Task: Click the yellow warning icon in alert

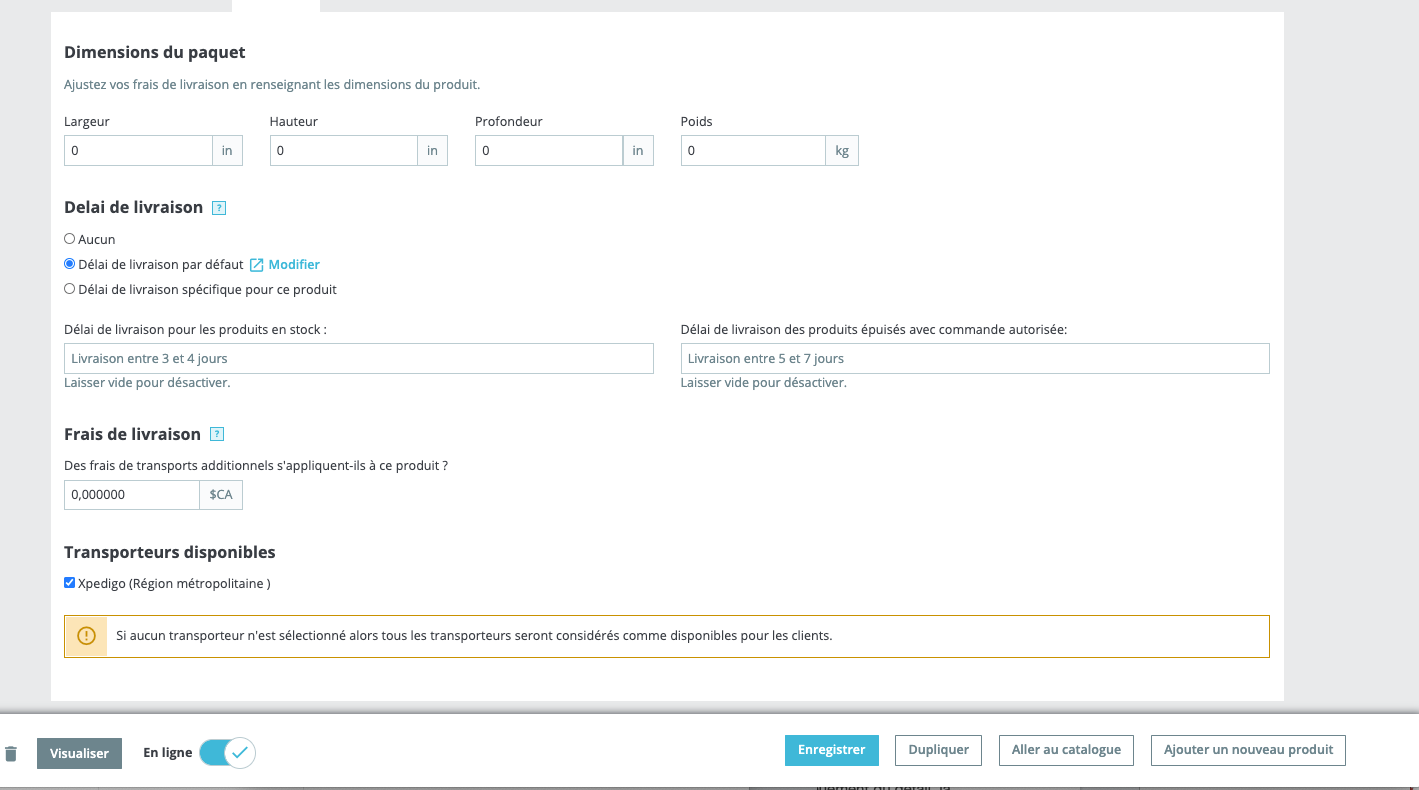Action: (86, 636)
